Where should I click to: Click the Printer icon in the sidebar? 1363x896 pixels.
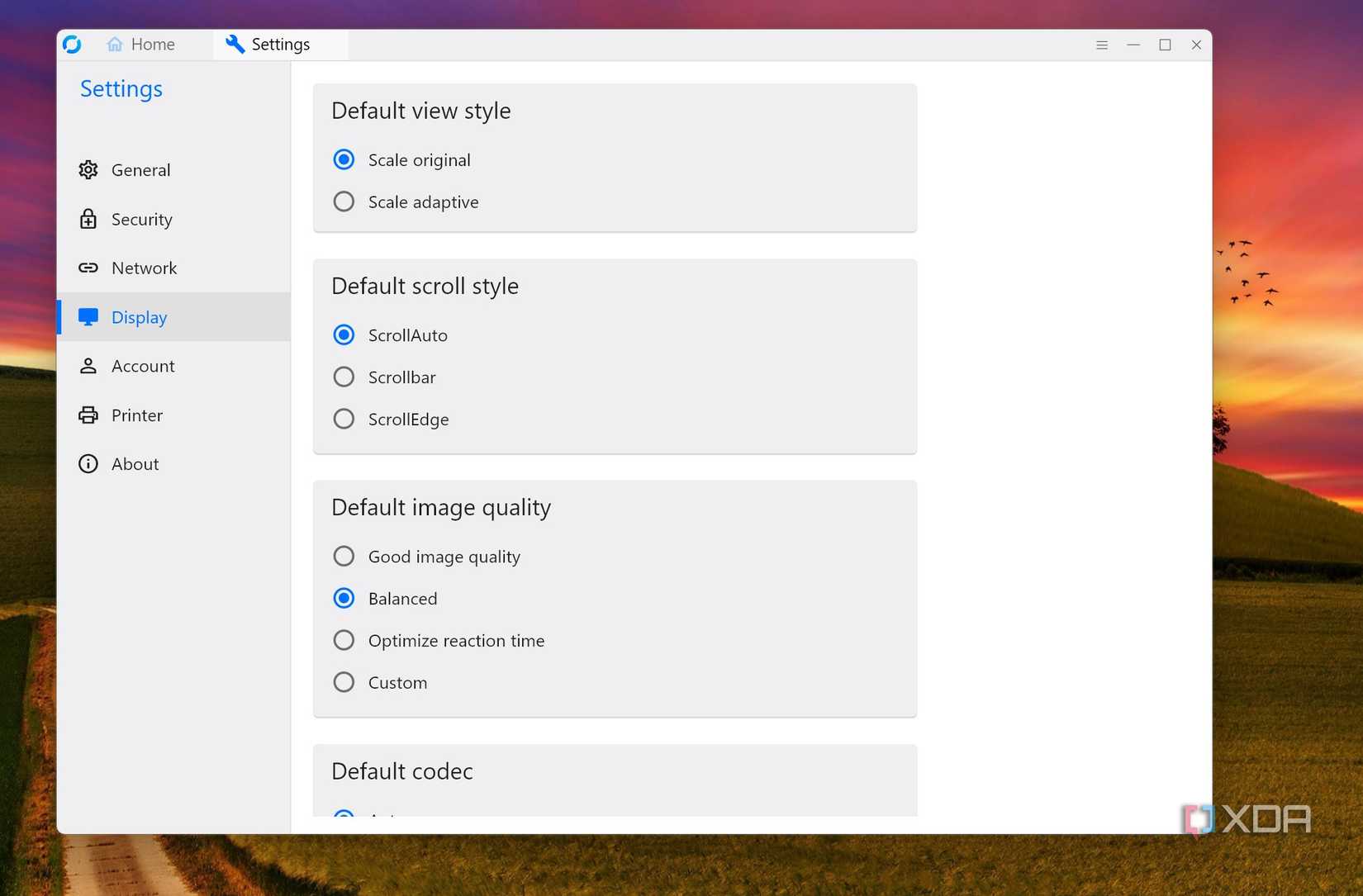pyautogui.click(x=88, y=415)
